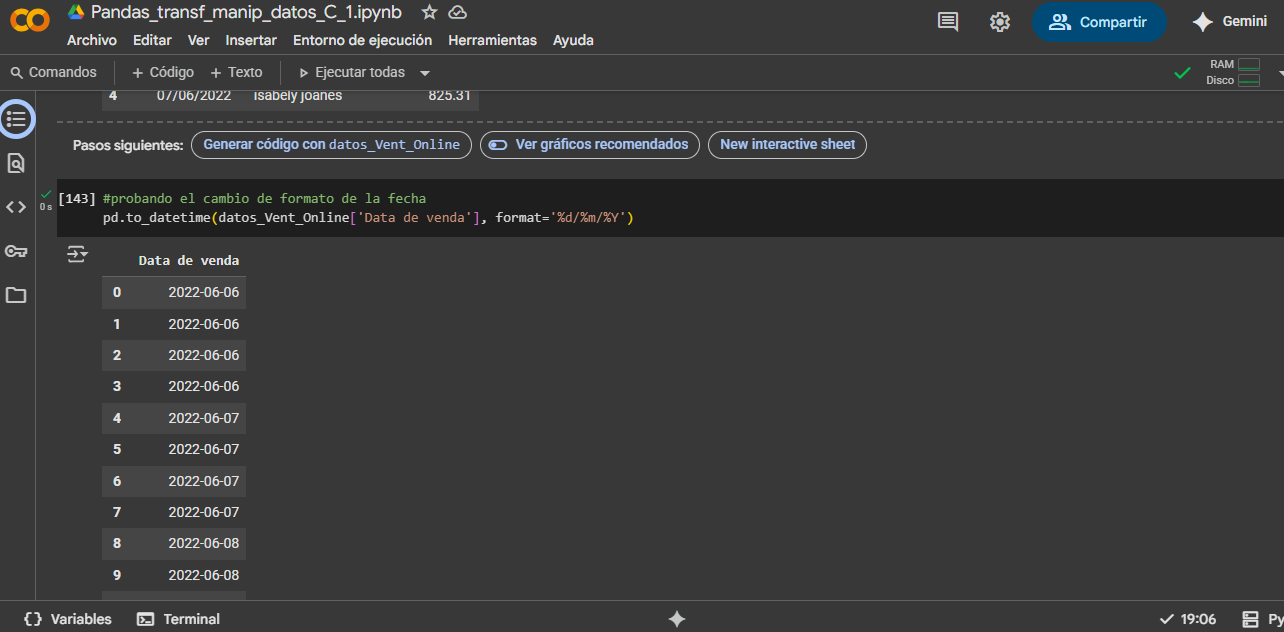Viewport: 1284px width, 632px height.
Task: Click the cell output actions icon
Action: pos(77,254)
